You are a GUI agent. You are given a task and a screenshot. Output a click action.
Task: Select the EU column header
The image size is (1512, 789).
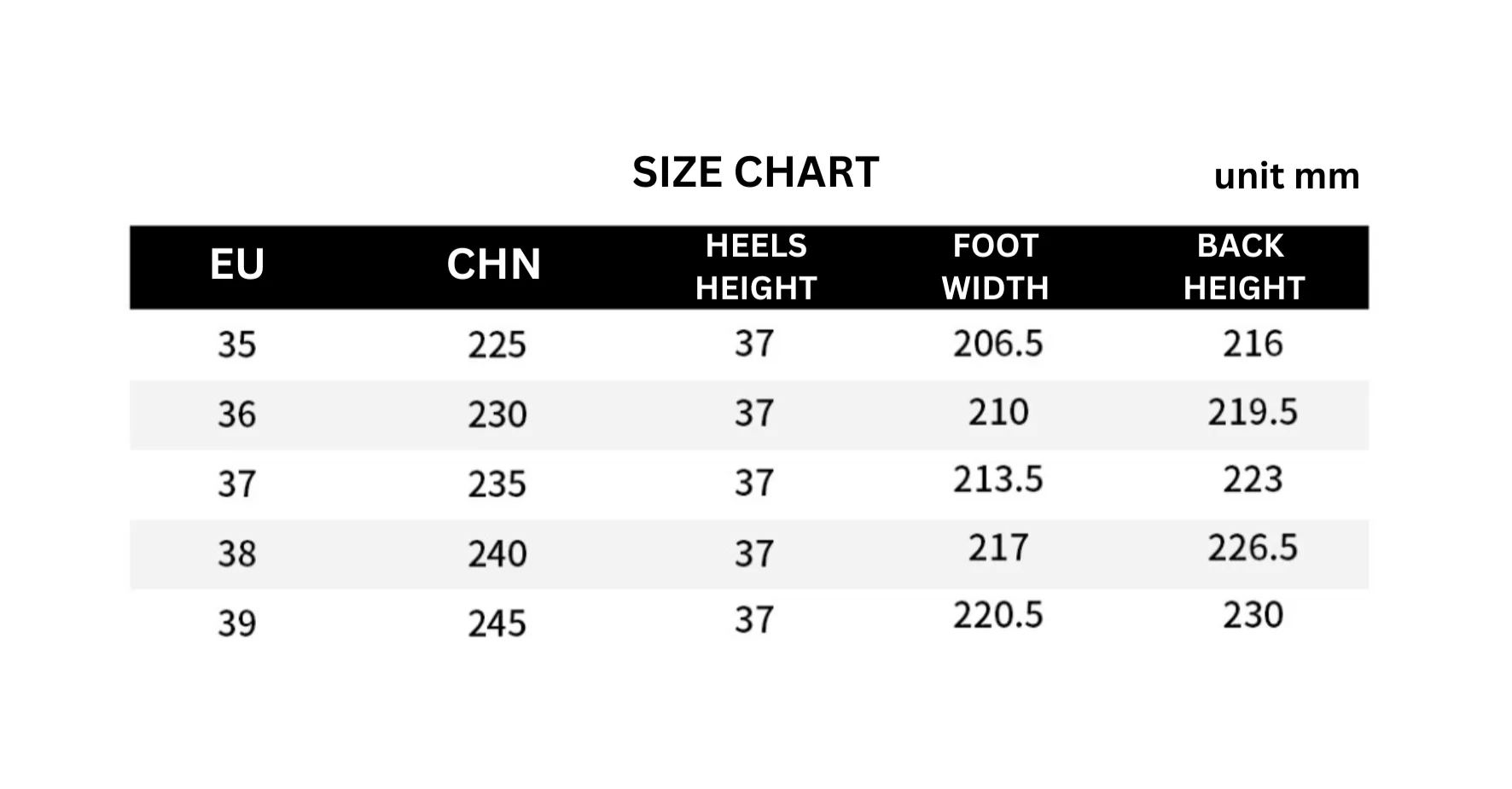237,264
